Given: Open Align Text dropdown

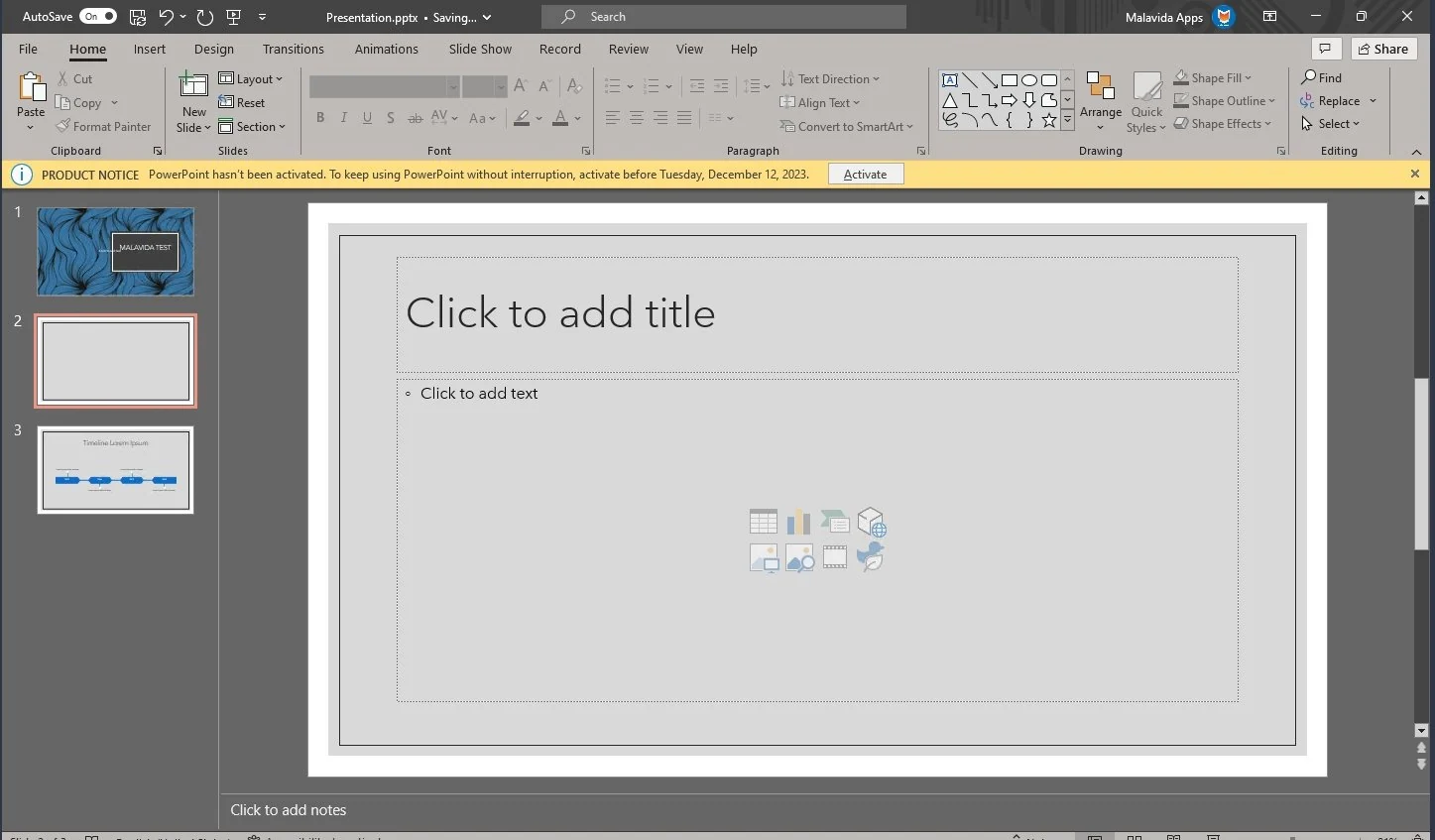Looking at the screenshot, I should click(x=820, y=102).
